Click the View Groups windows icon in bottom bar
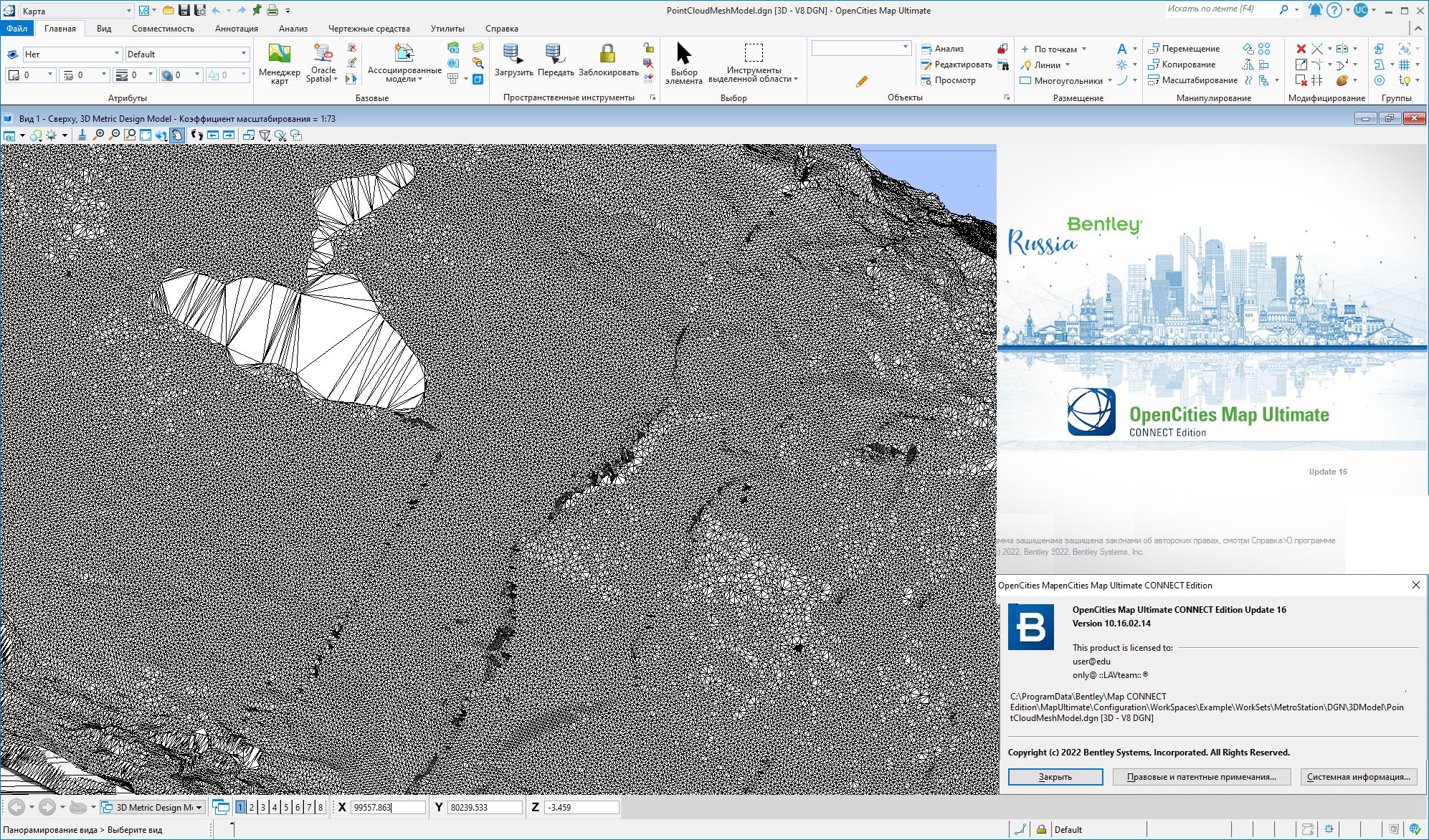This screenshot has height=840, width=1429. coord(221,807)
